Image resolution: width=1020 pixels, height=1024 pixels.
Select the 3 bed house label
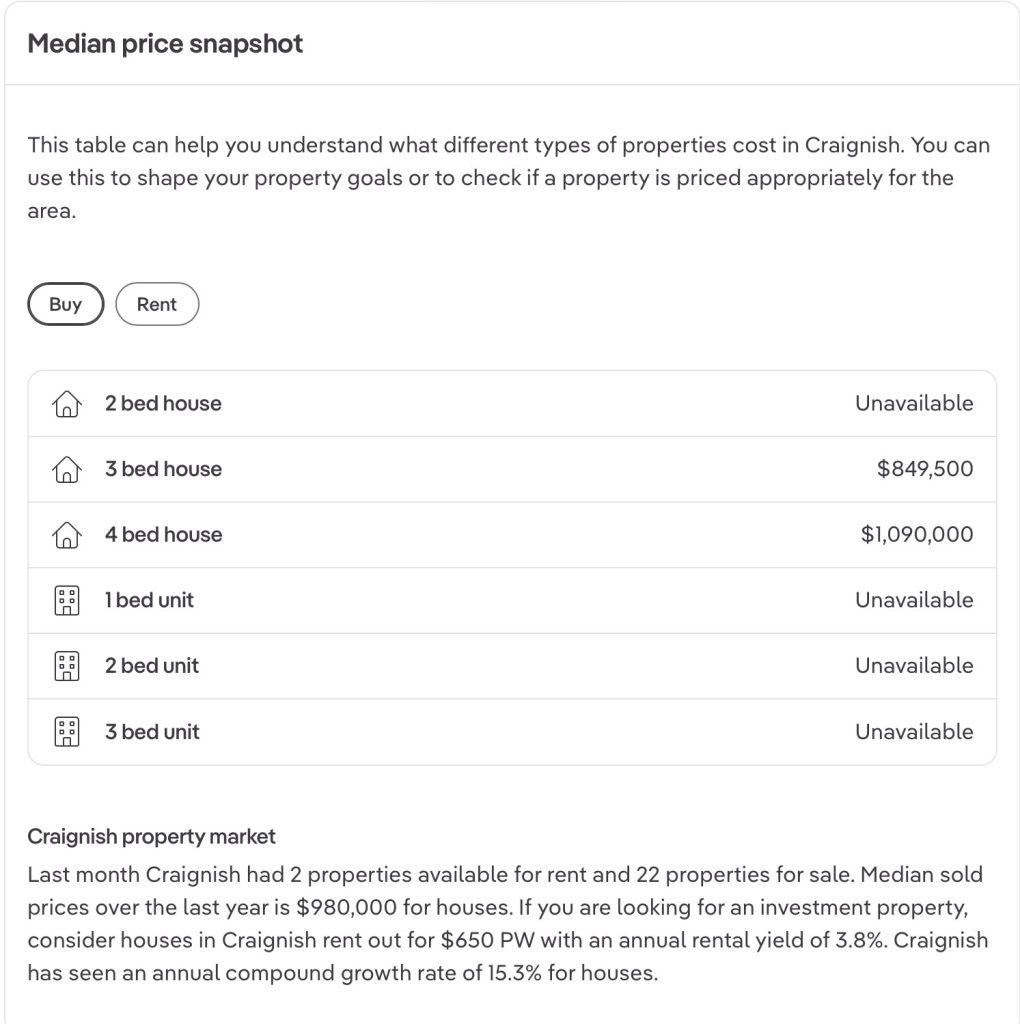tap(163, 469)
